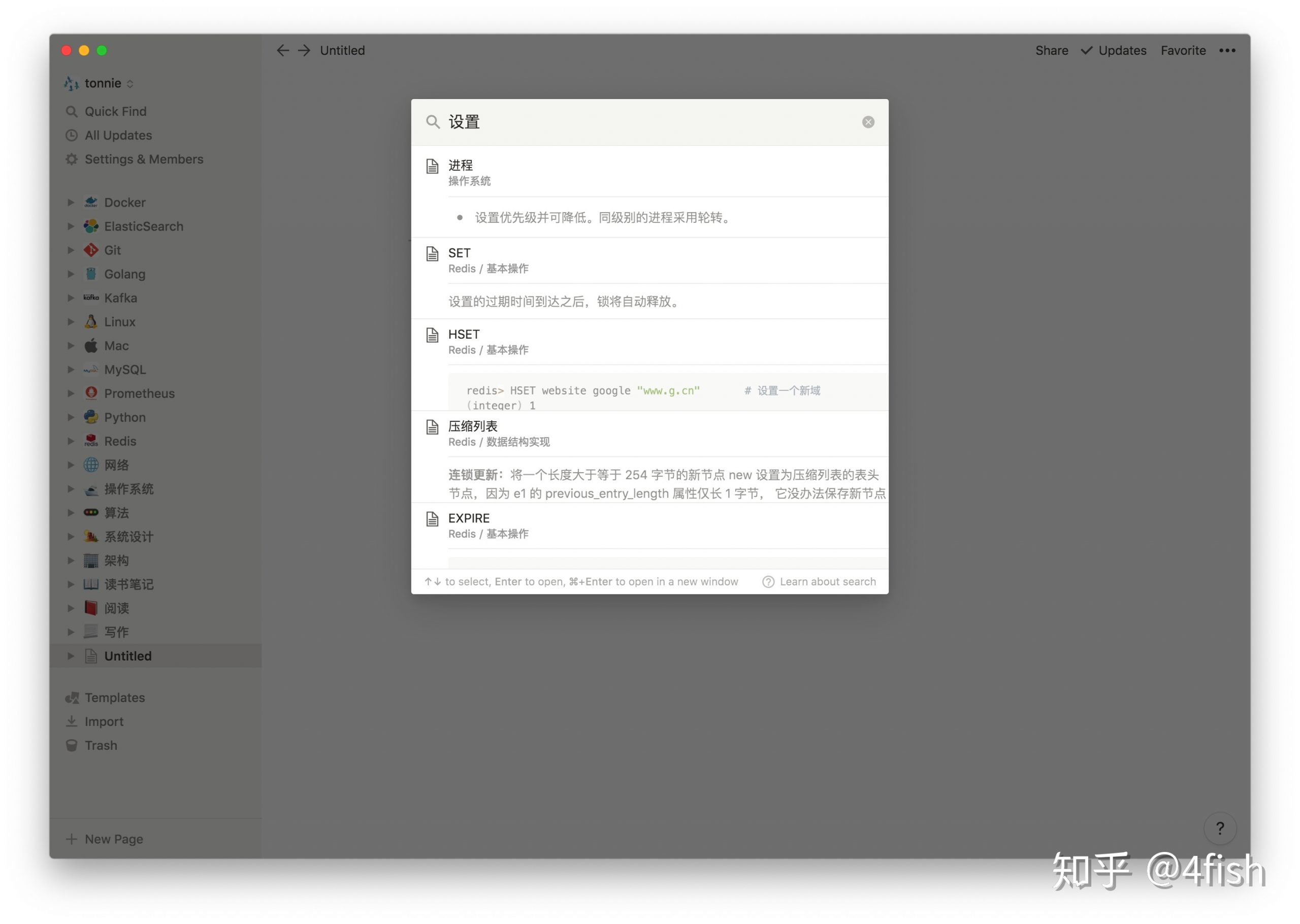Open Learn about search link

819,581
